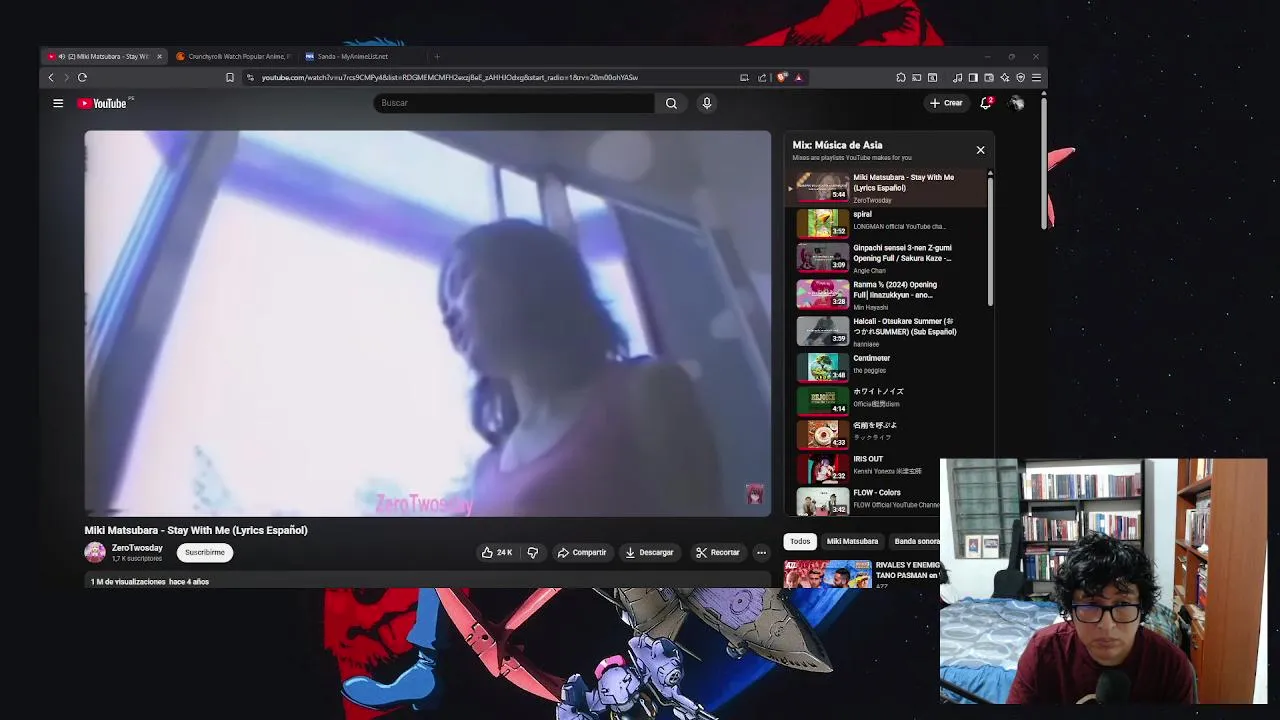Share this page from the address bar

pyautogui.click(x=762, y=77)
